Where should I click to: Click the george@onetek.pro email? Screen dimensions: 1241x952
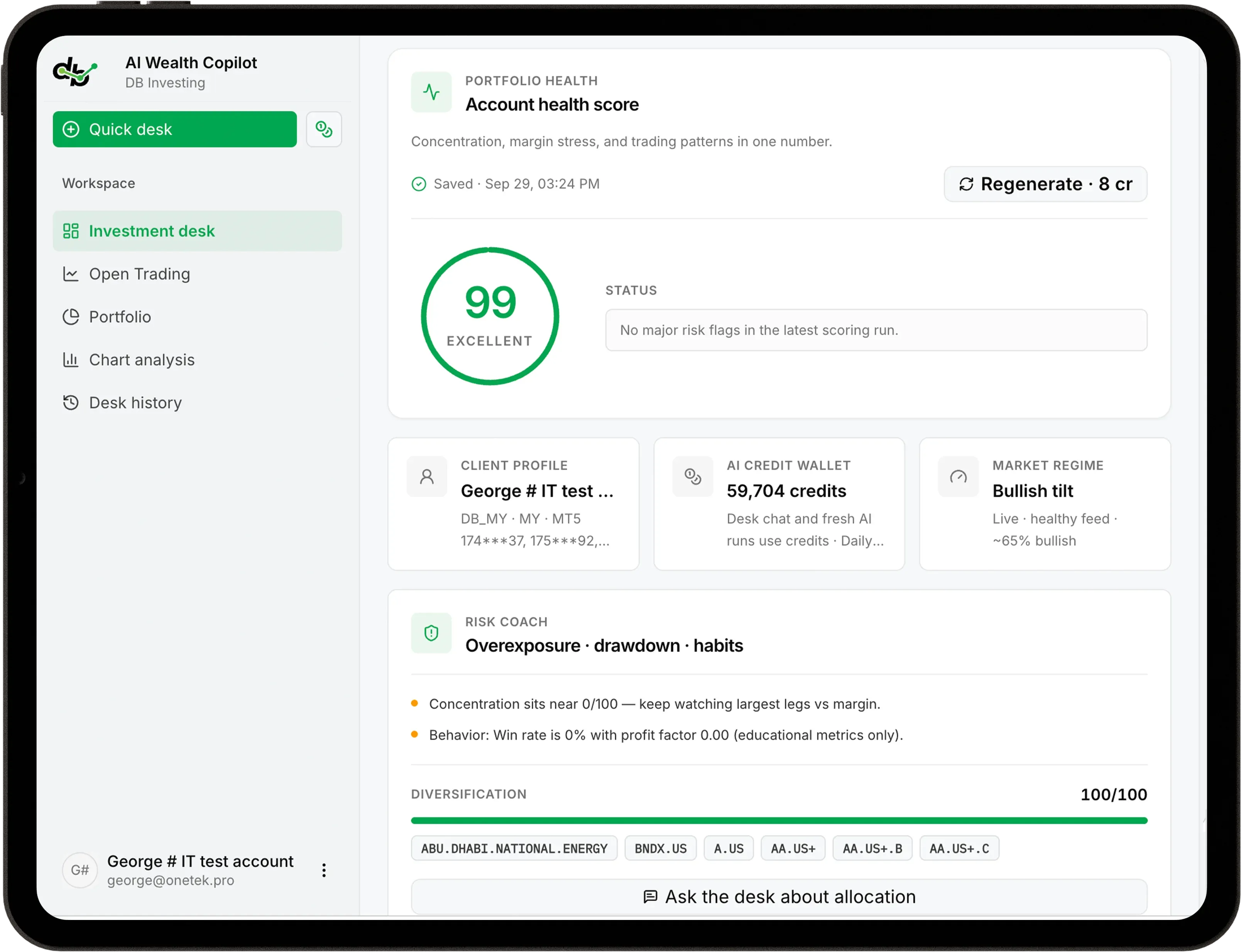pos(171,881)
